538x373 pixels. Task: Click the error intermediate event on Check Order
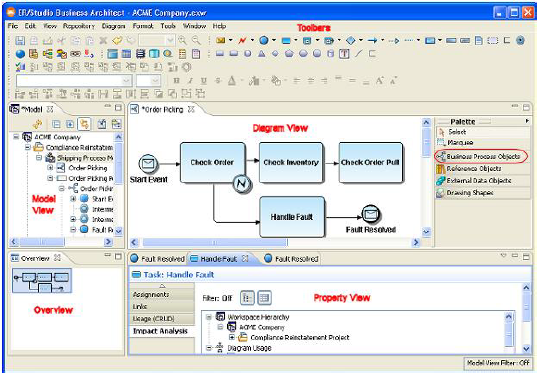pos(242,184)
